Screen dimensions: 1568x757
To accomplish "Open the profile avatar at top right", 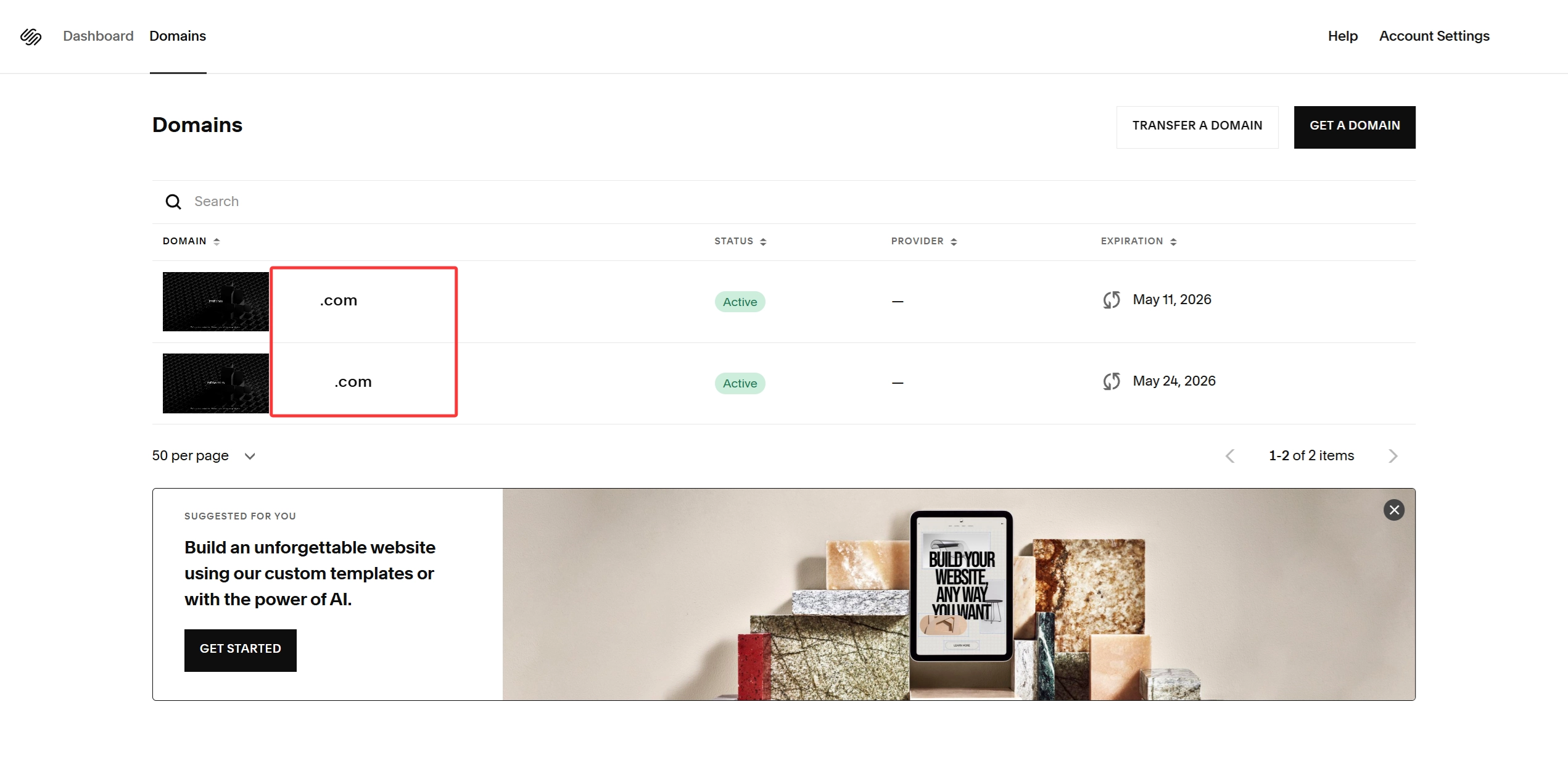I will [1531, 35].
